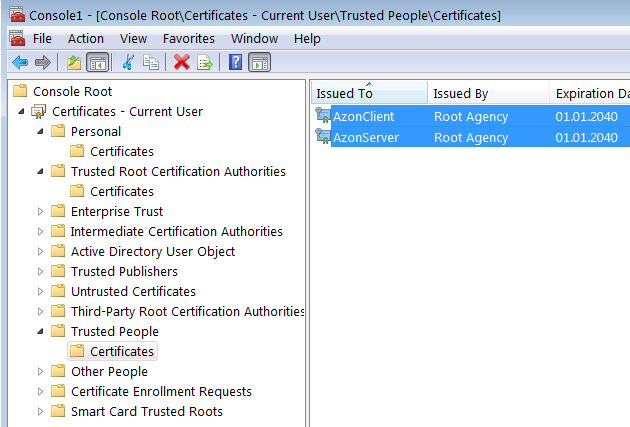Click the Up one level folder icon
This screenshot has height=427, width=630.
pyautogui.click(x=74, y=62)
